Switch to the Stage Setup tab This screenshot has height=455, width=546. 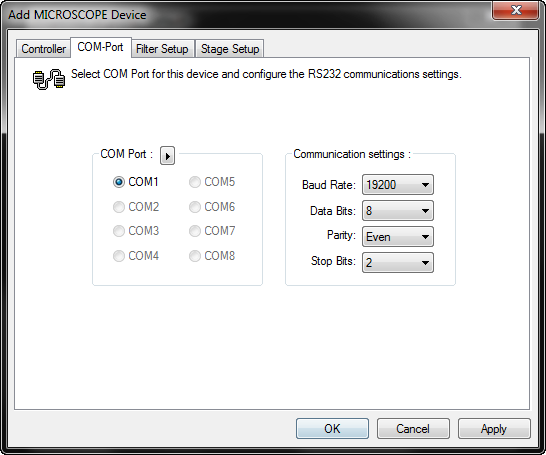[230, 49]
